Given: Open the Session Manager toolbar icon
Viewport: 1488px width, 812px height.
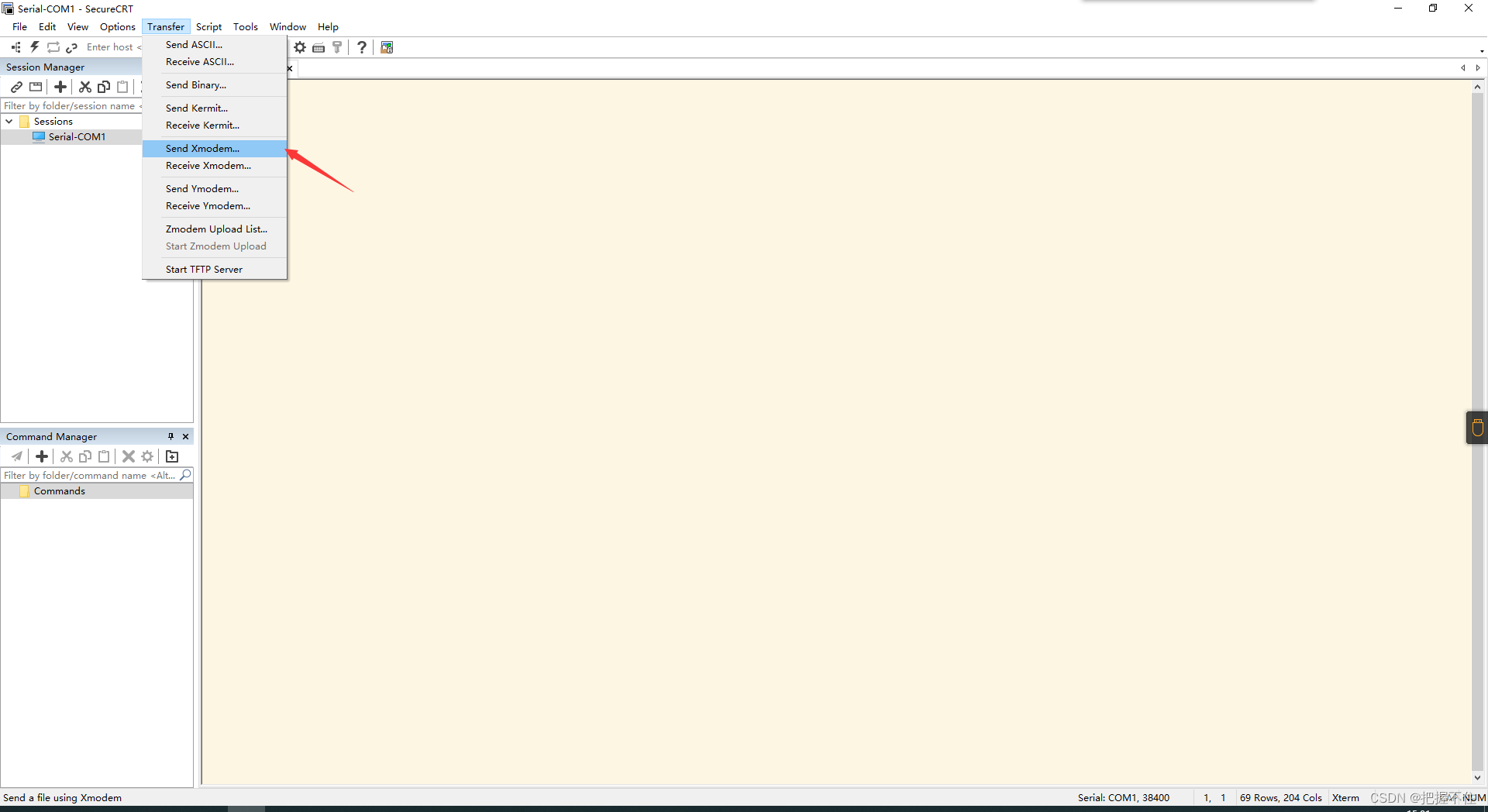Looking at the screenshot, I should (x=16, y=47).
